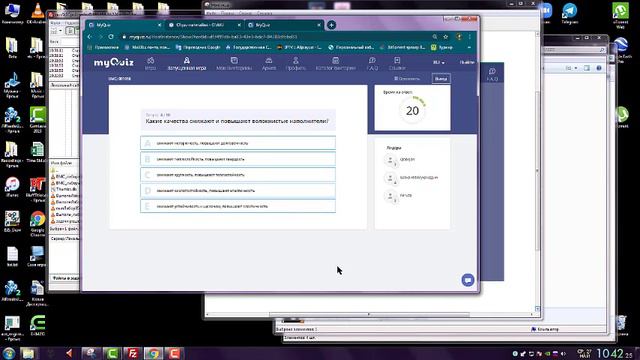Open the 'Каталог викторин' navigation item

336,64
